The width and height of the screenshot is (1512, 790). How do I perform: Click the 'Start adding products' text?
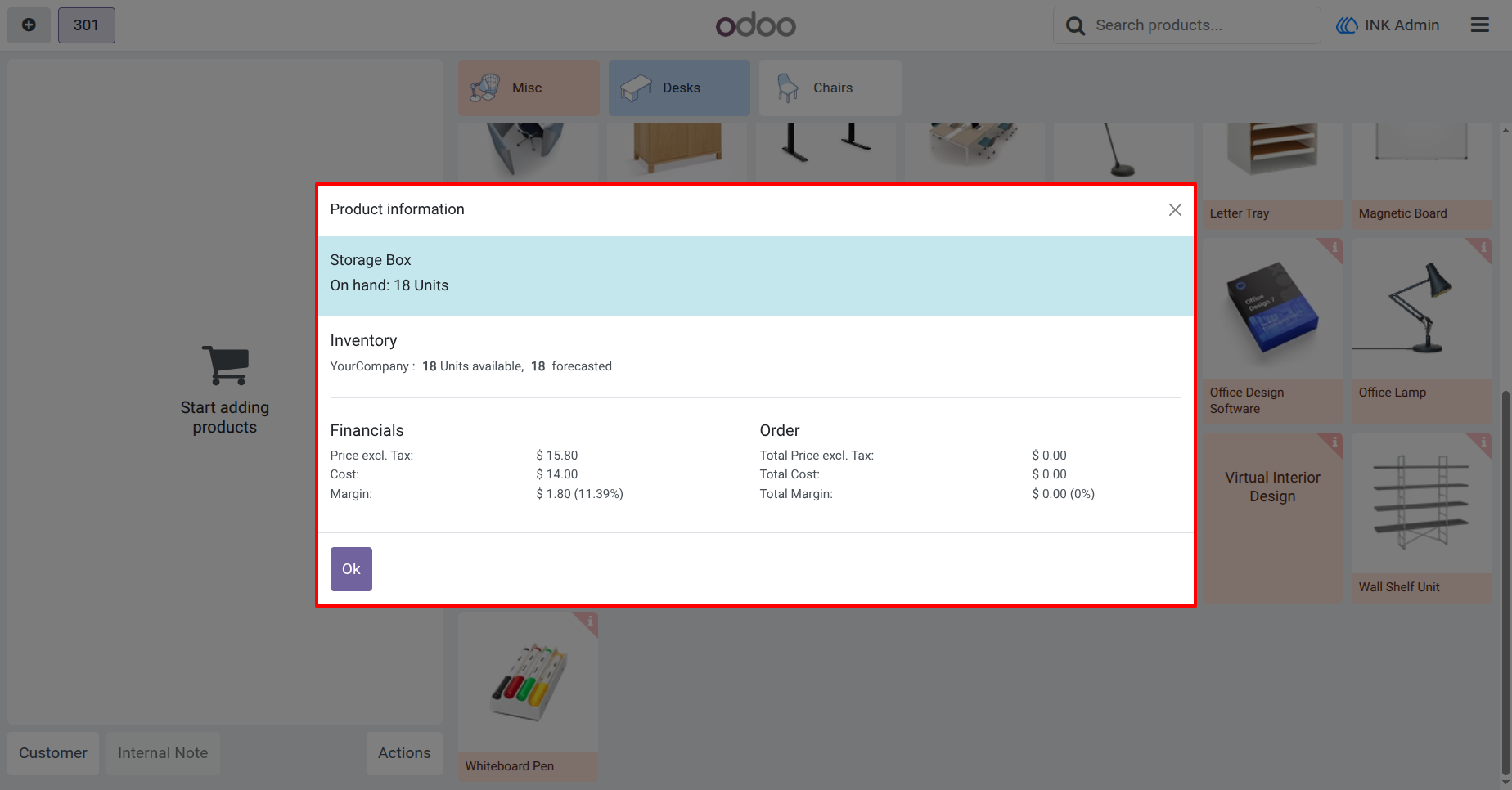[225, 417]
